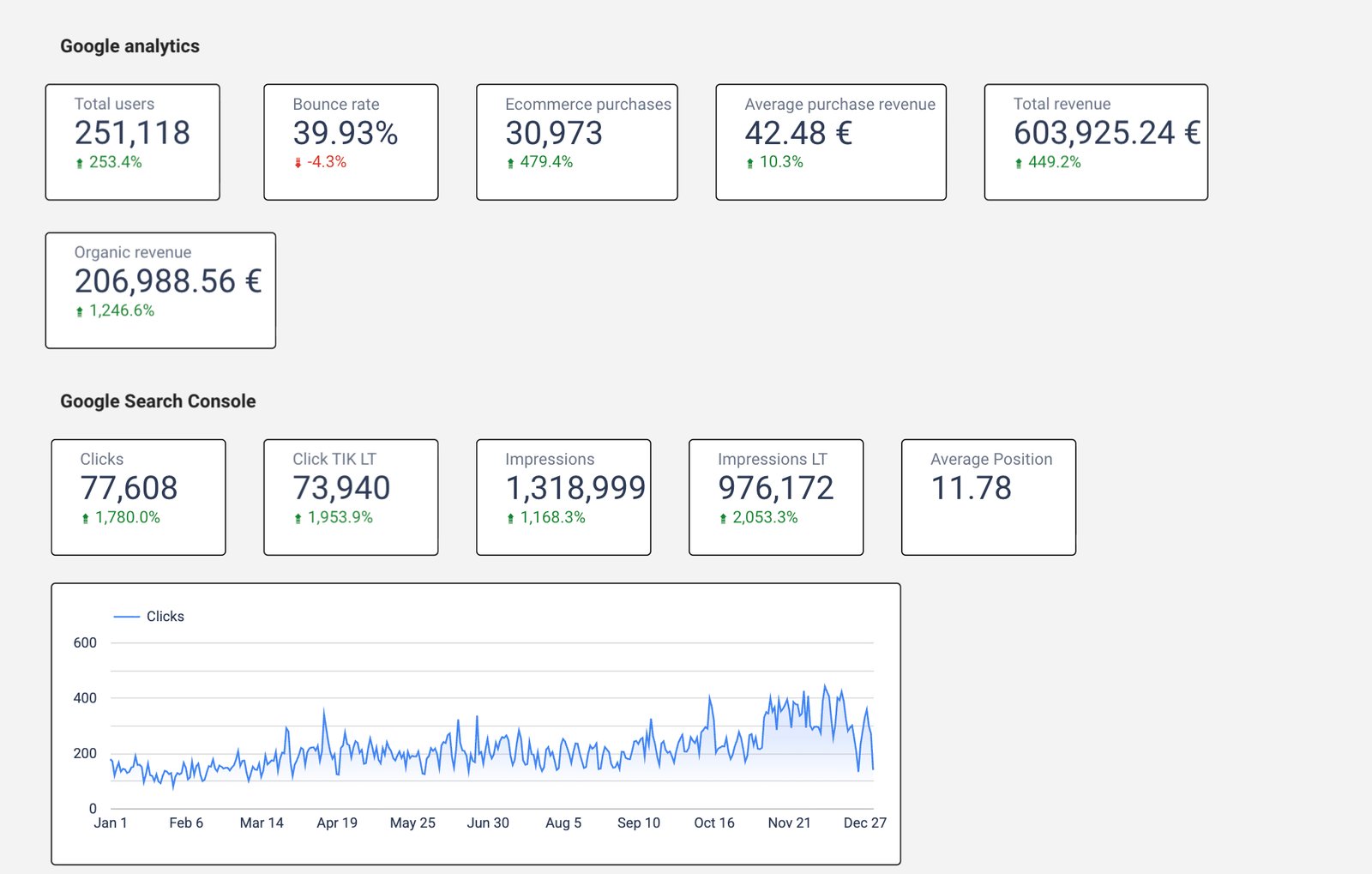The height and width of the screenshot is (874, 1372).
Task: Click the Nov 21 date on chart axis
Action: click(789, 823)
